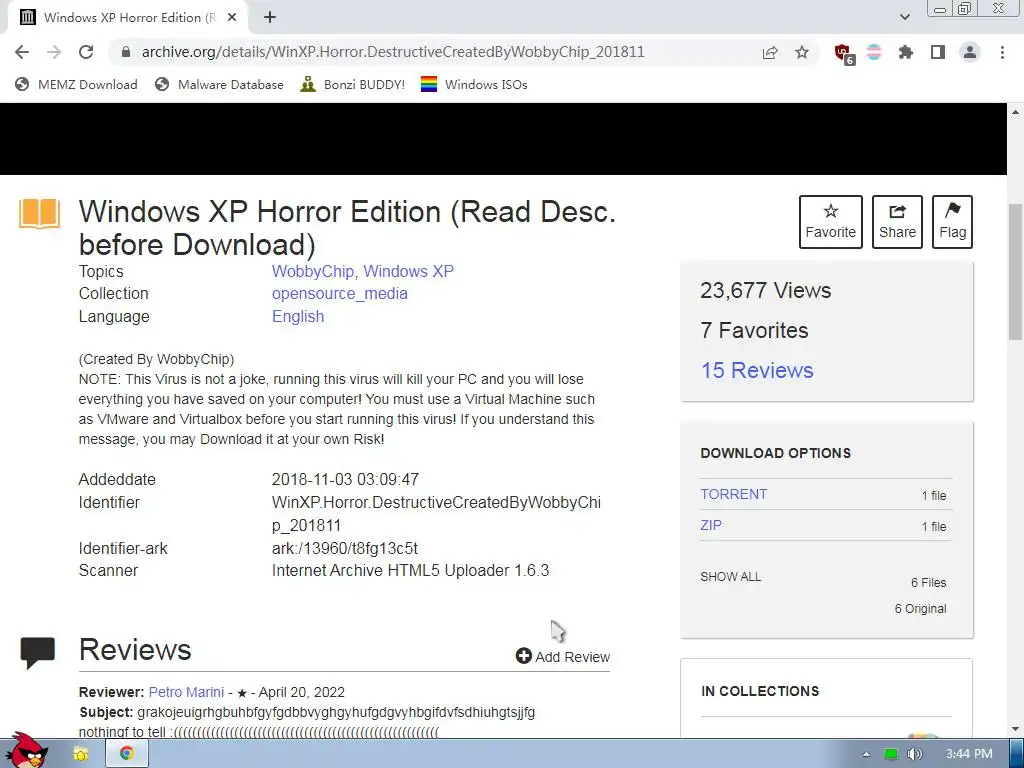Open the WobbyChip topic link
The height and width of the screenshot is (768, 1024).
point(313,271)
